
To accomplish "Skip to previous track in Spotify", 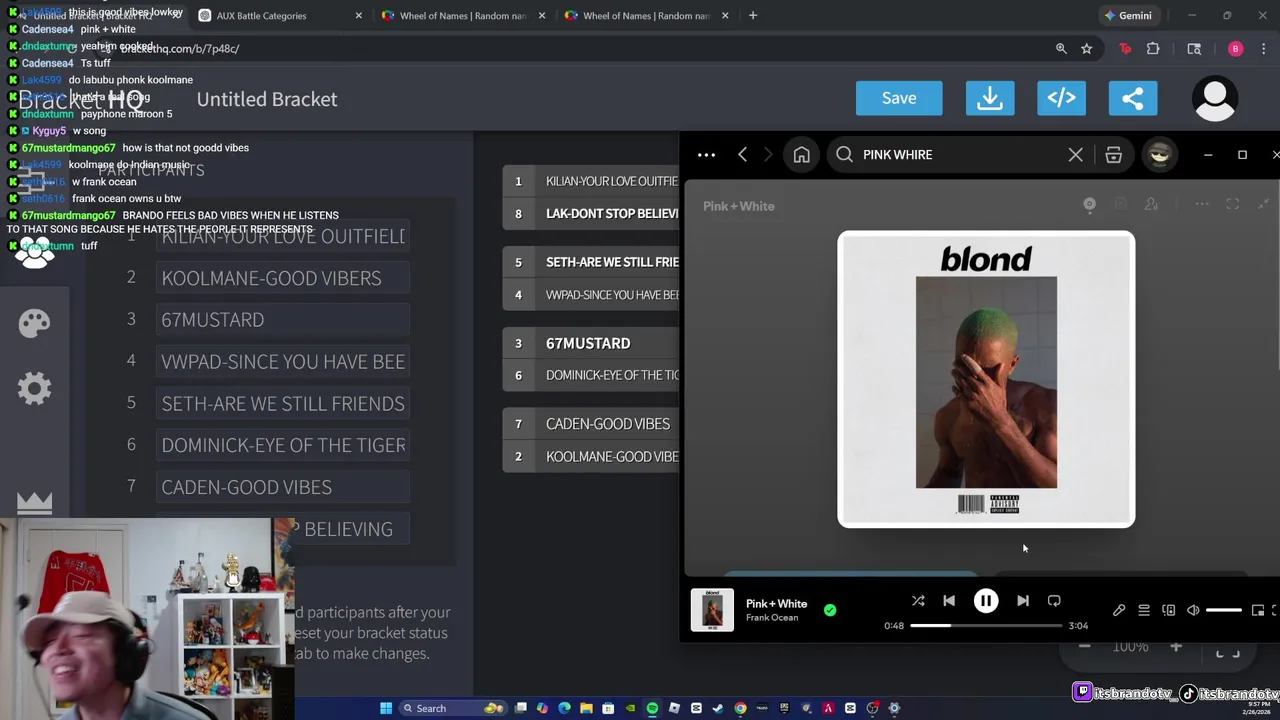I will pos(949,601).
